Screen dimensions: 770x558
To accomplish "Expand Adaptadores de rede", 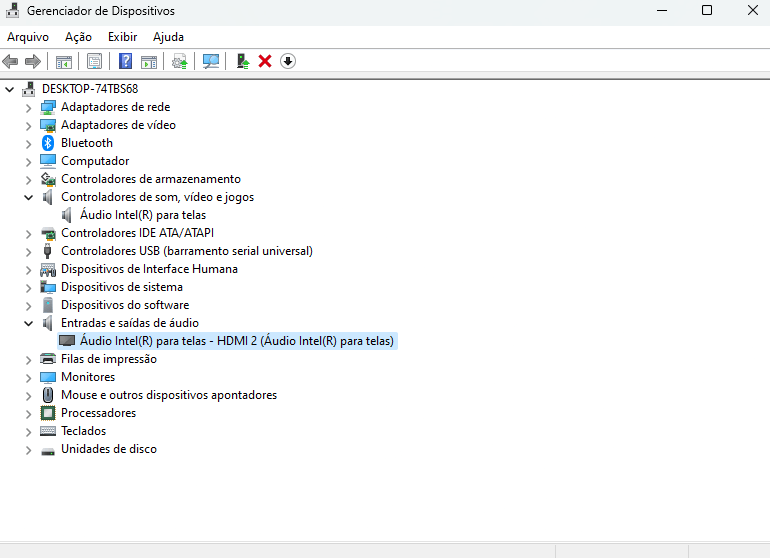I will [28, 108].
